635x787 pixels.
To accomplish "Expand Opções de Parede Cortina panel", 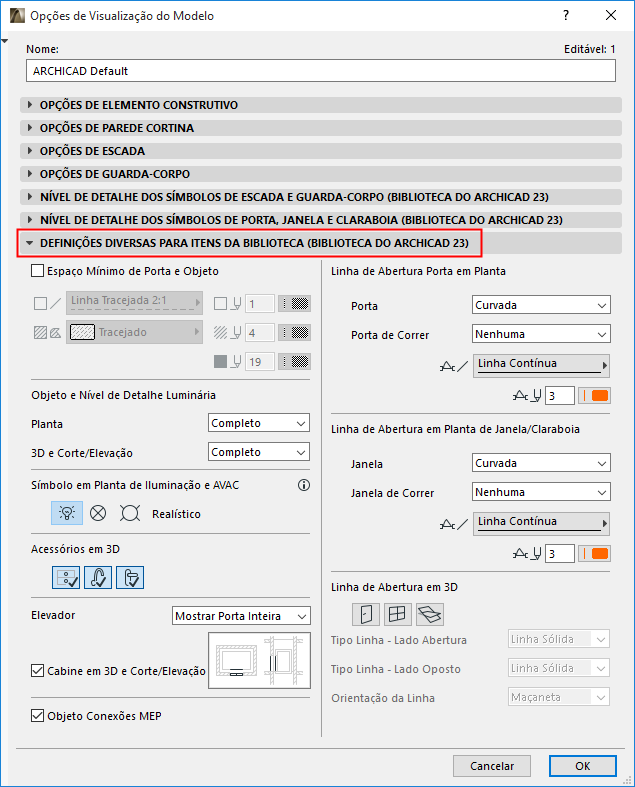I will pyautogui.click(x=321, y=128).
